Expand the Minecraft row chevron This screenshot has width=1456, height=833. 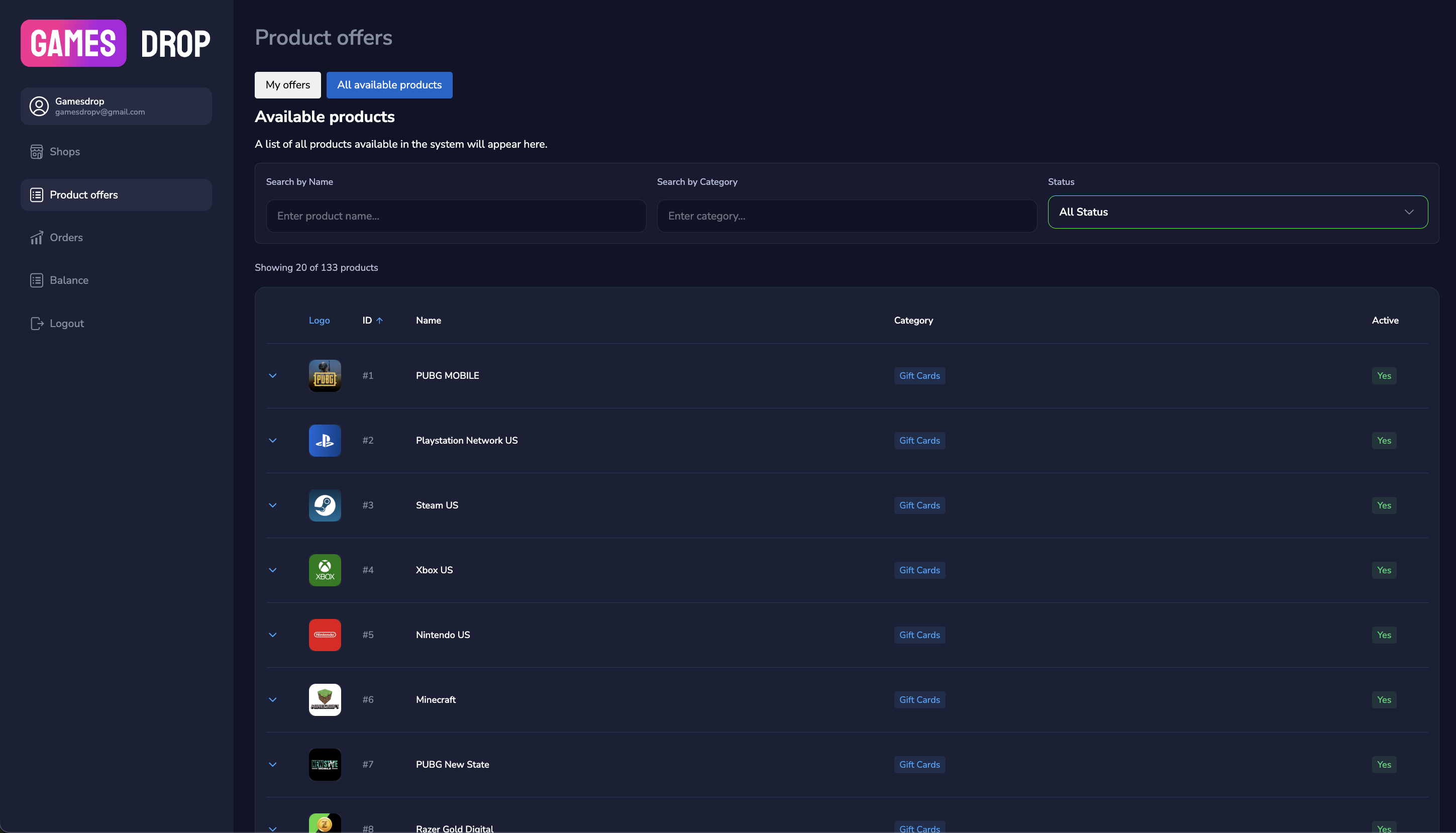tap(273, 700)
